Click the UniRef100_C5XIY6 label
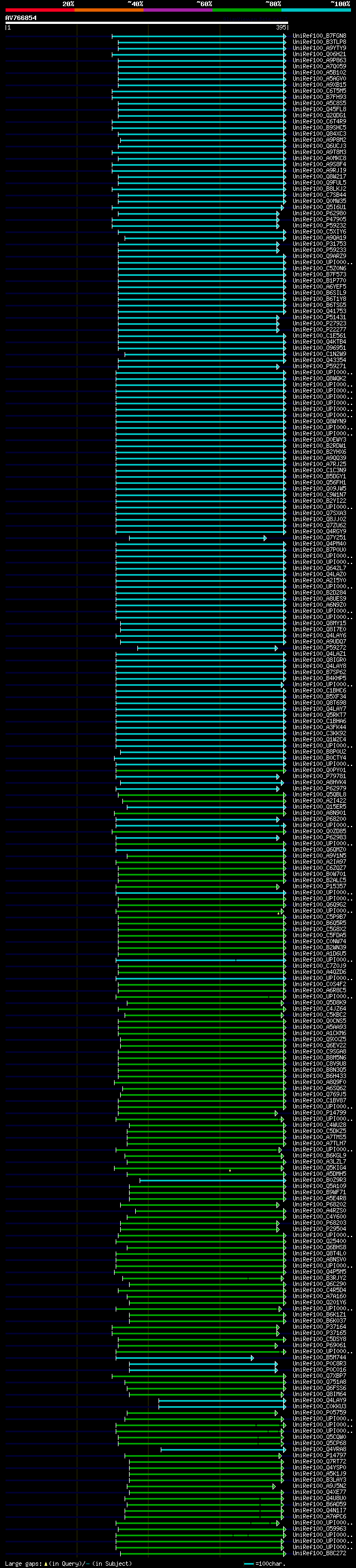356x1568 pixels. tap(319, 231)
